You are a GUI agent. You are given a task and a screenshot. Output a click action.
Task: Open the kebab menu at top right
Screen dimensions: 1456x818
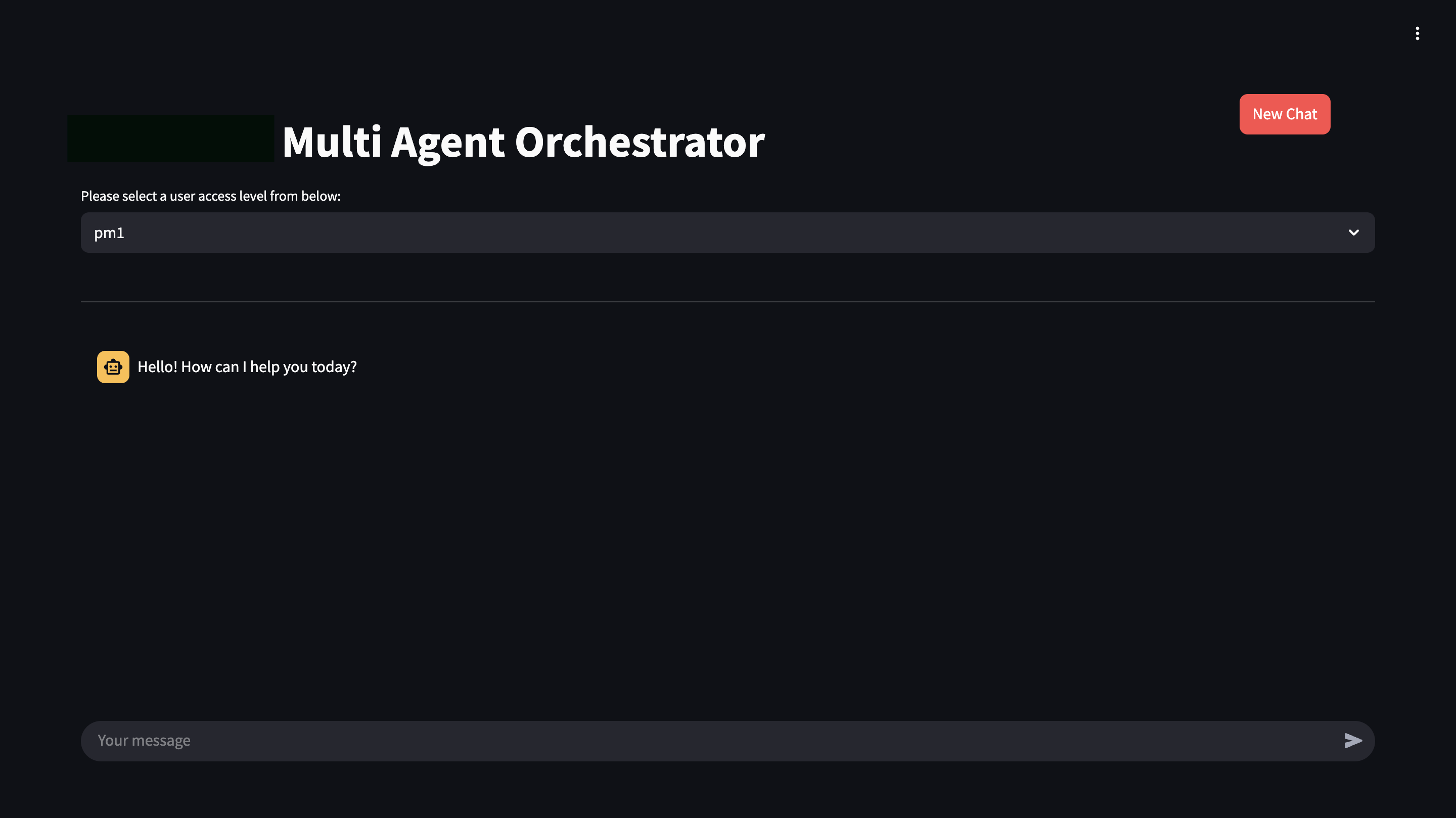tap(1417, 33)
